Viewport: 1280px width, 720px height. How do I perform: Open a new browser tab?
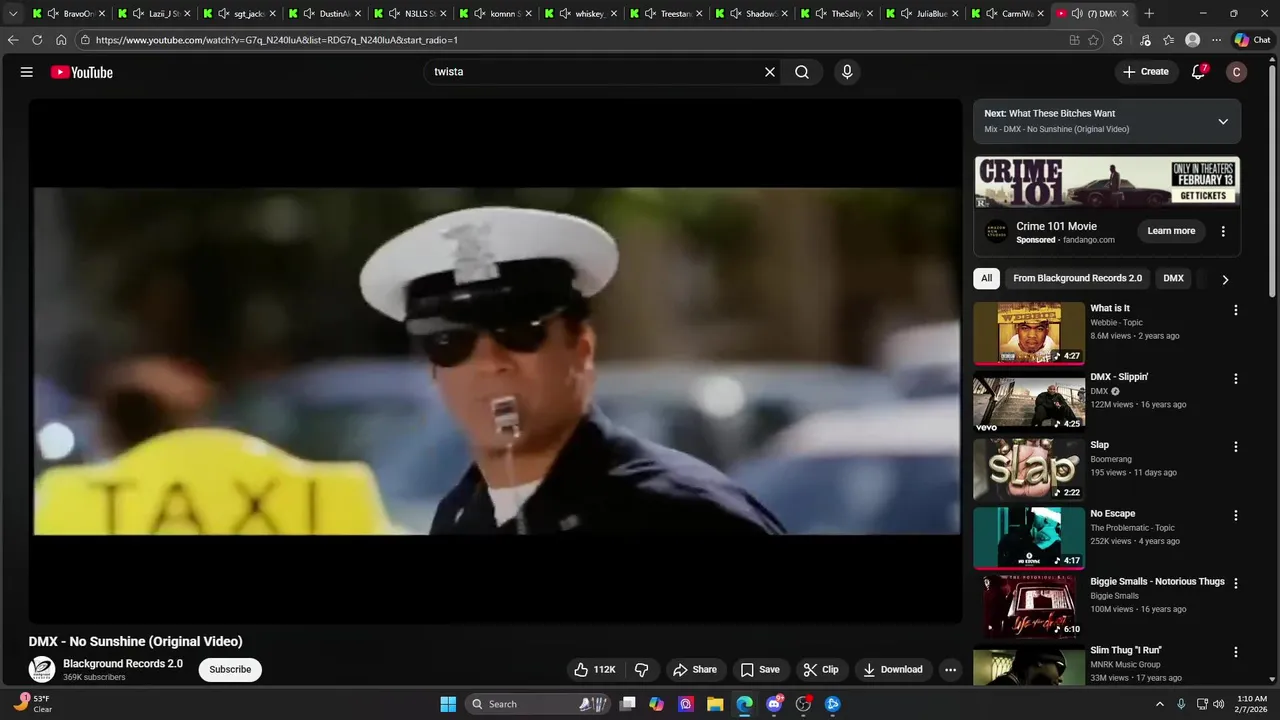1149,14
